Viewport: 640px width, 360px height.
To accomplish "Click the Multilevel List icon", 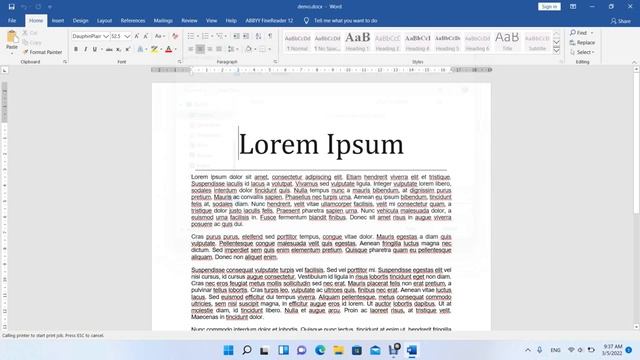I will 220,36.
